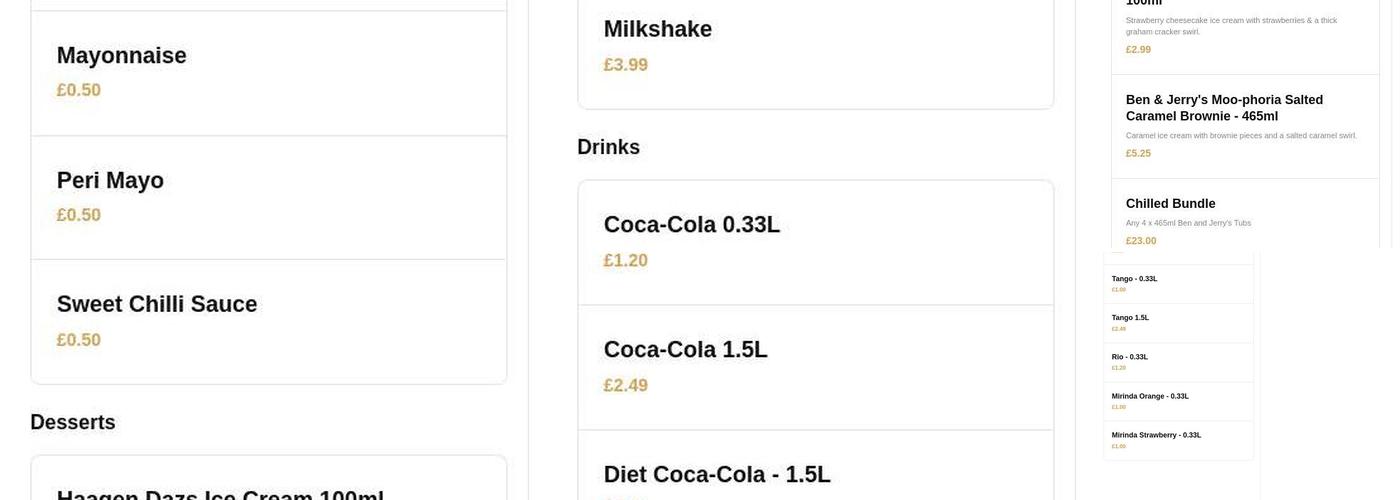Screen dimensions: 1400x500
Task: Select the Coca-Cola 1.5L bottle item
Action: click(815, 367)
